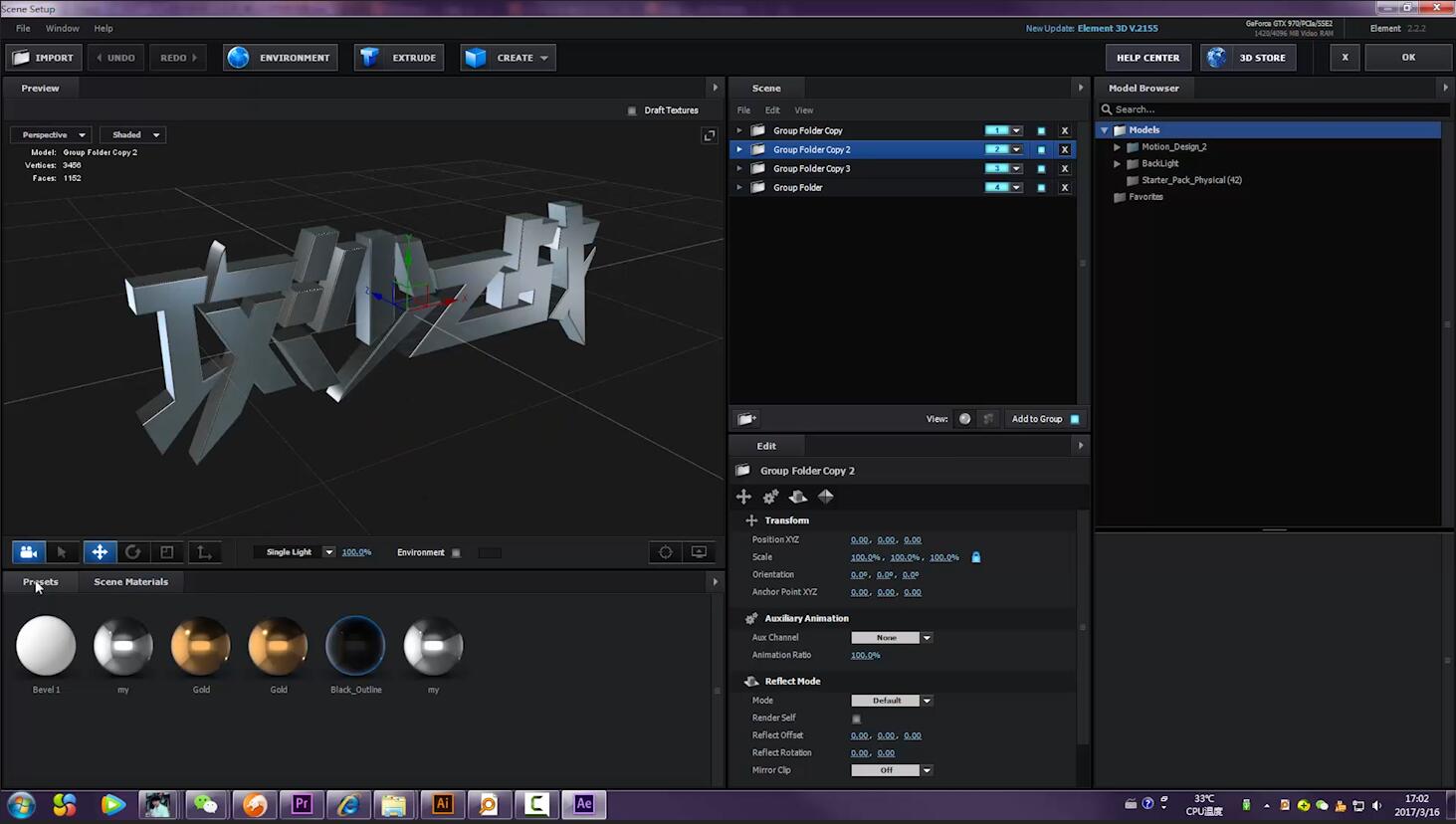Viewport: 1456px width, 824px height.
Task: Open the Aux Channel None dropdown
Action: tap(892, 638)
